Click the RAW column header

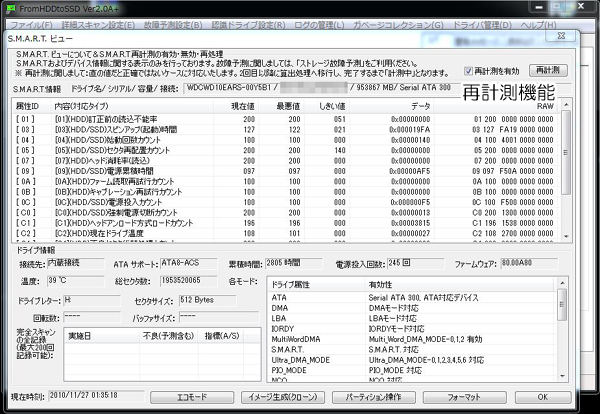pyautogui.click(x=496, y=106)
